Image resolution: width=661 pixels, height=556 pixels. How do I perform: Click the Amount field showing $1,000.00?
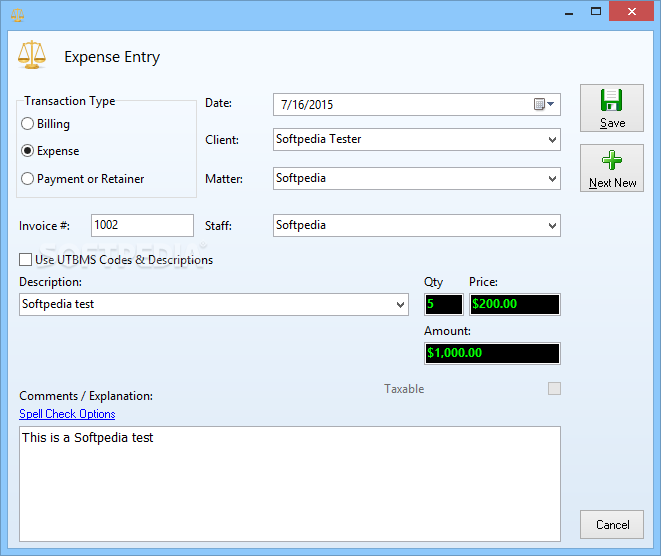point(492,353)
